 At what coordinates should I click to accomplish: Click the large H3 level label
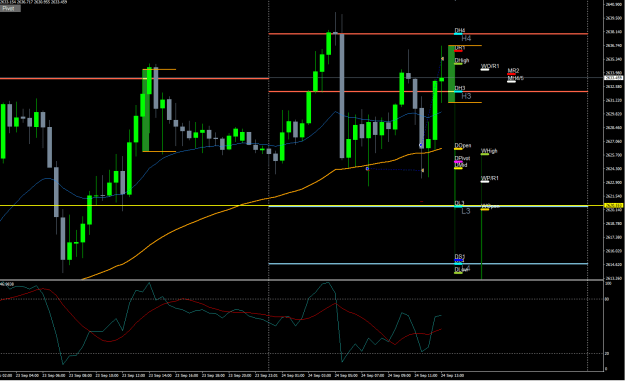tap(466, 96)
